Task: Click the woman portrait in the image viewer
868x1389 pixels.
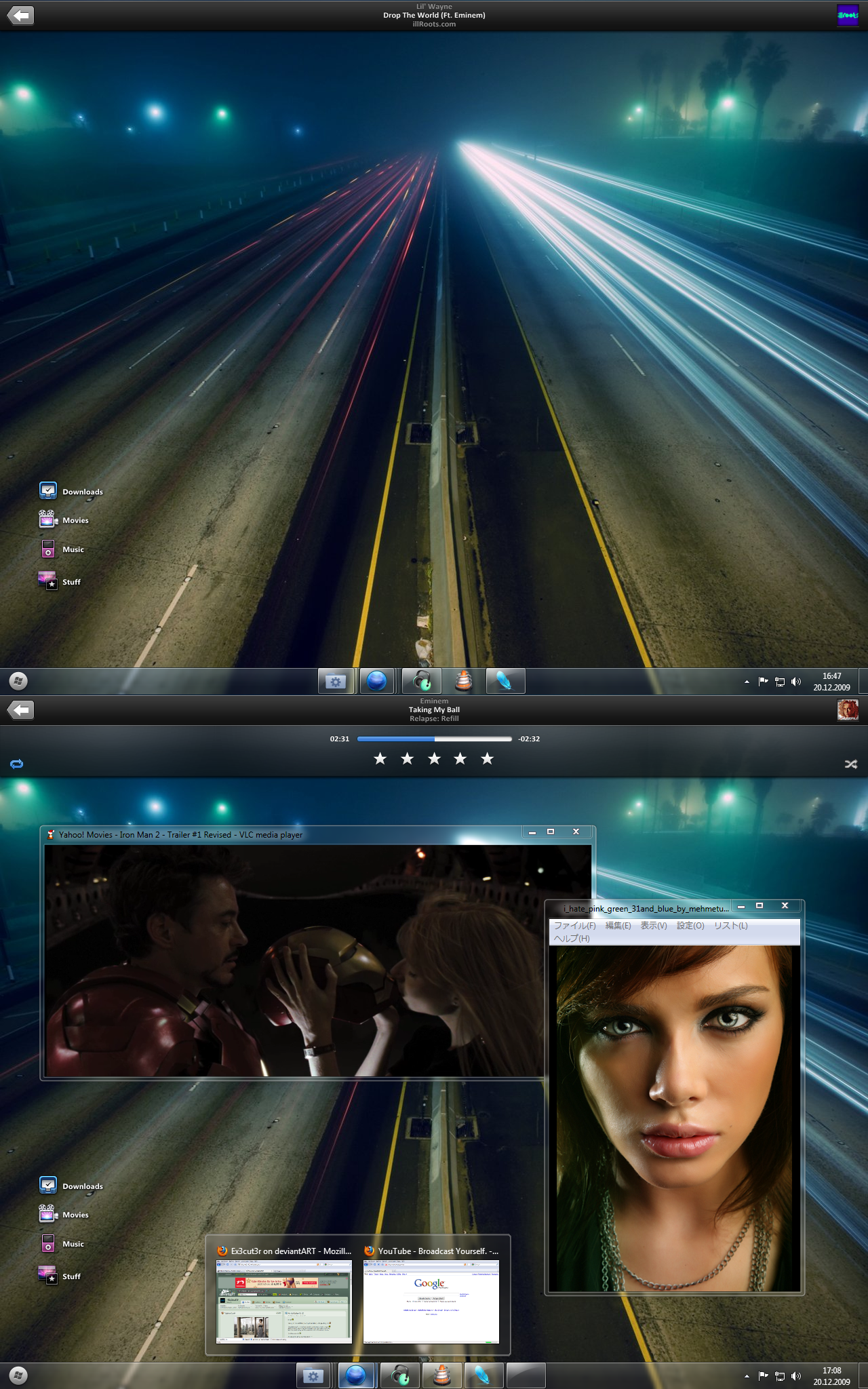Action: tap(674, 1118)
